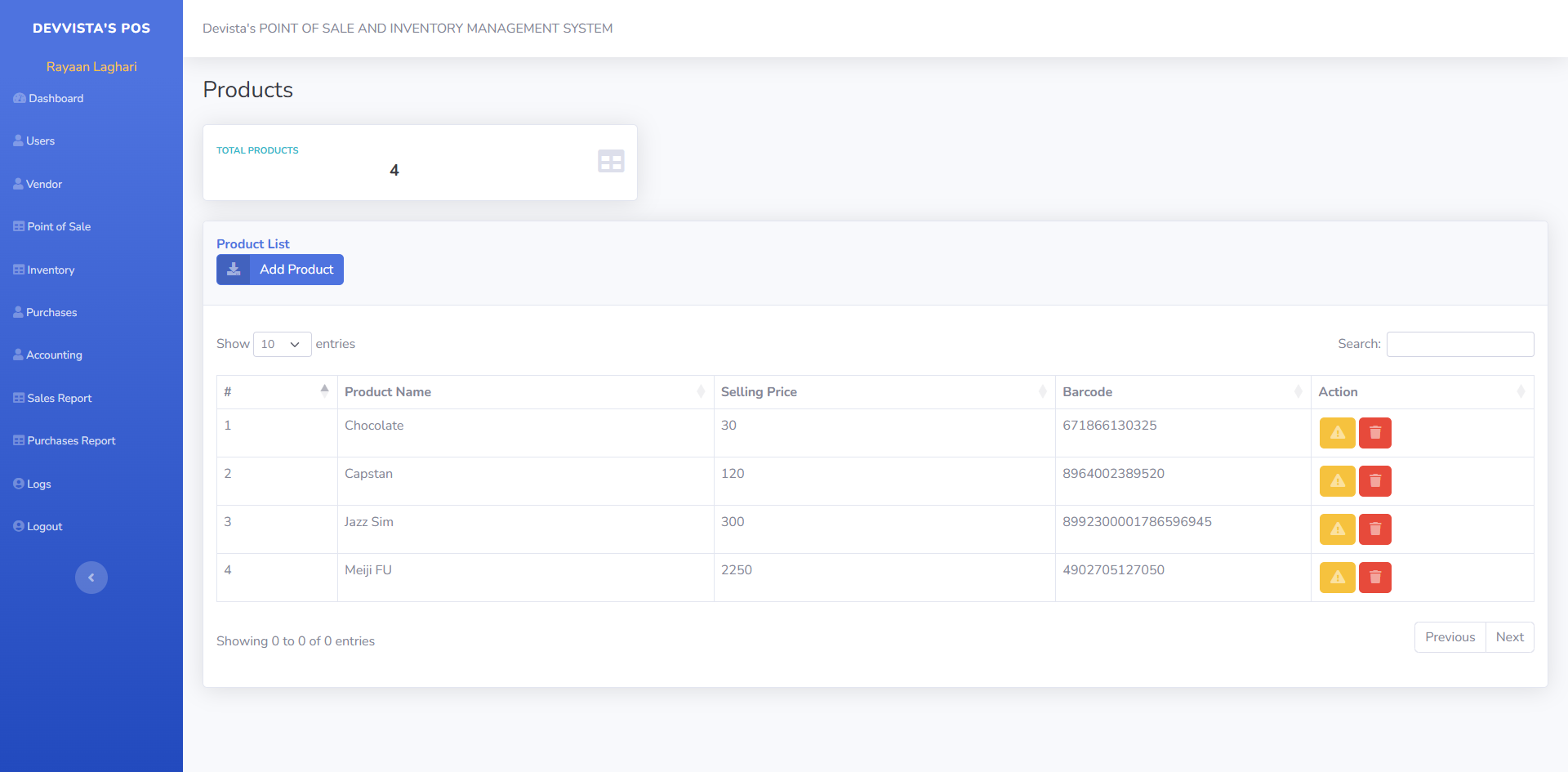Sort by Barcode column header

point(1183,392)
